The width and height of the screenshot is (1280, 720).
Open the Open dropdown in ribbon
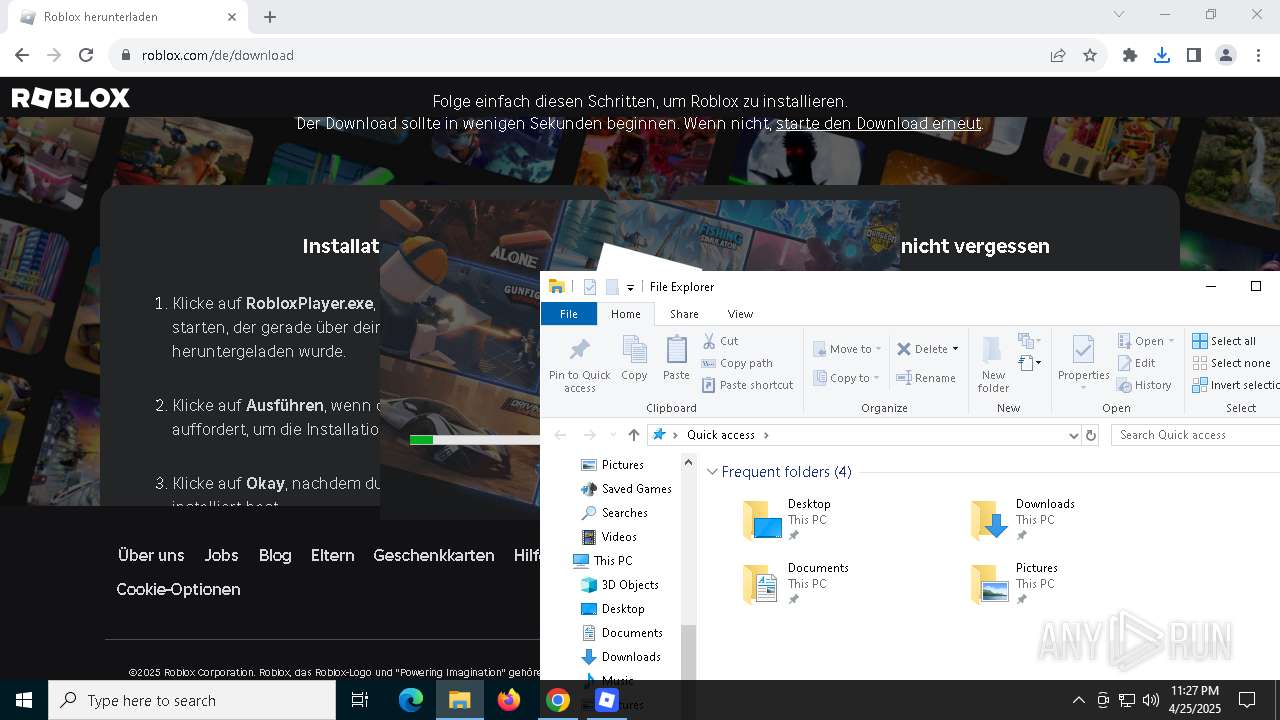tap(1146, 341)
